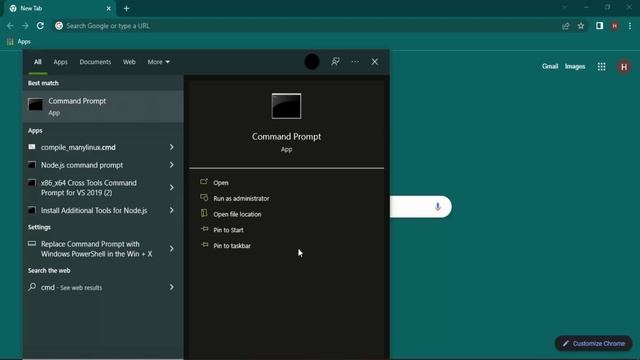Switch to the All filter tab
Image resolution: width=640 pixels, height=360 pixels.
(38, 62)
